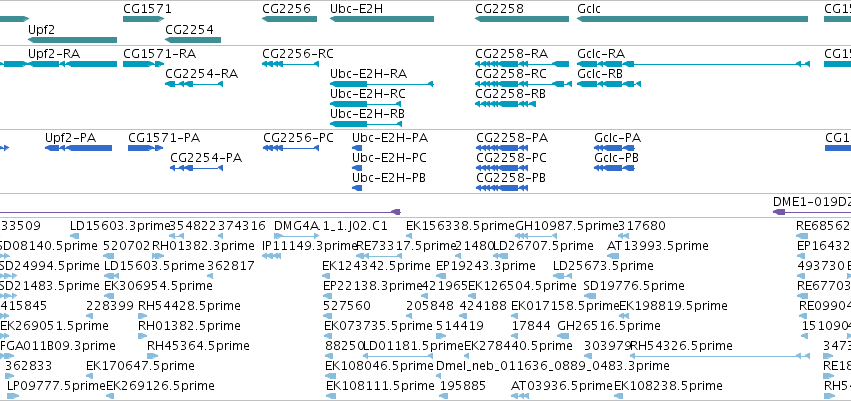Click the CG1571-RA transcript label
The image size is (851, 401).
[160, 54]
